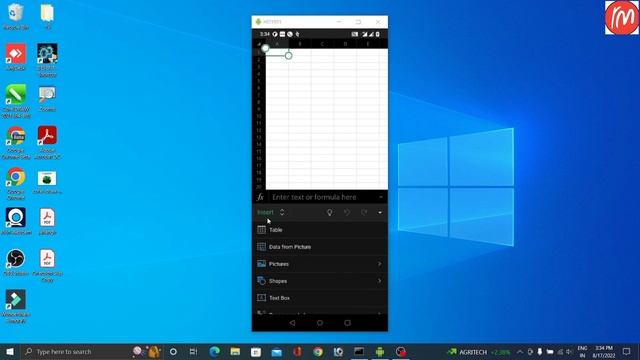The height and width of the screenshot is (360, 640).
Task: Tap the Table option in Insert menu
Action: click(320, 230)
